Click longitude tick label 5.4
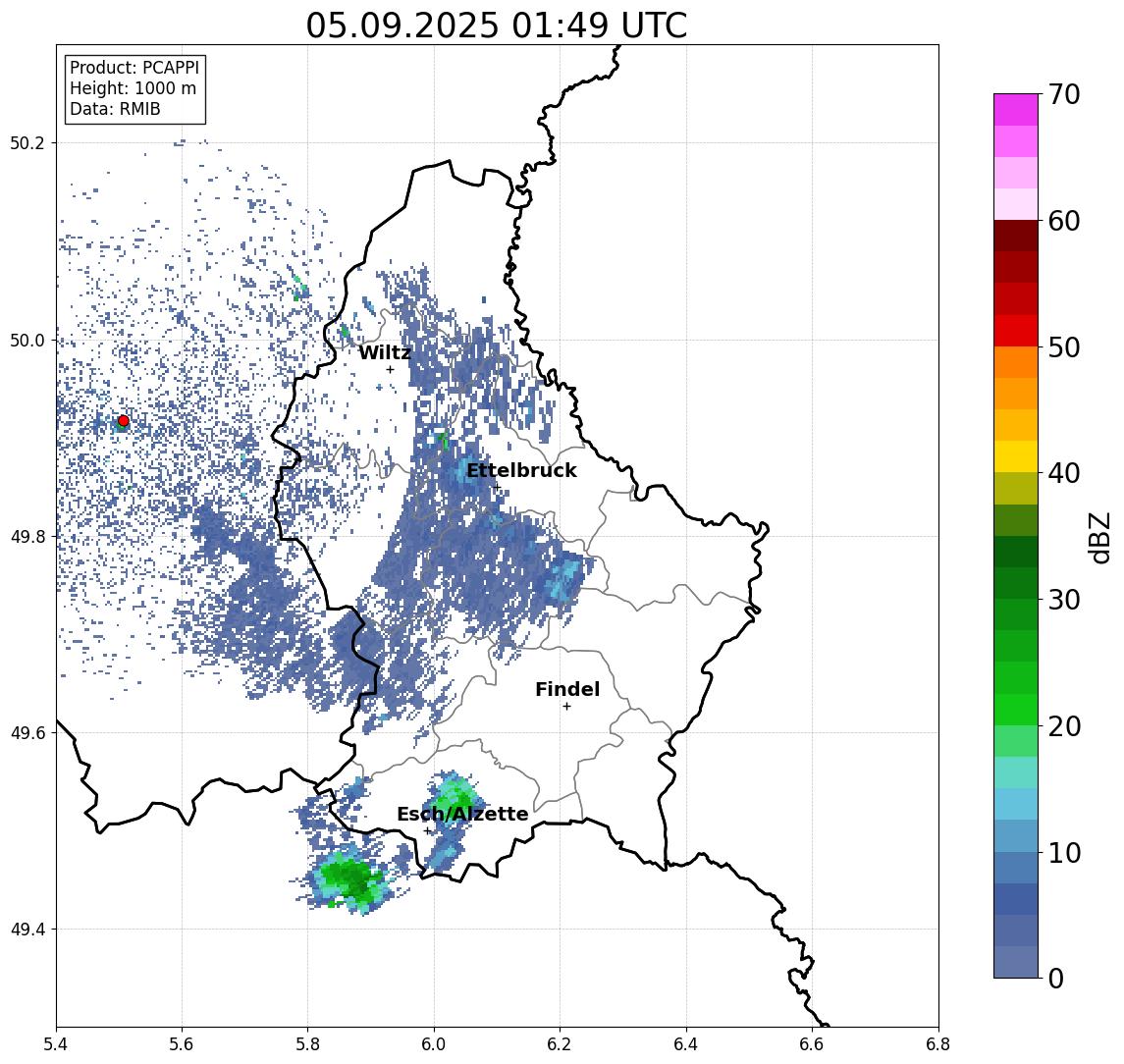The image size is (1124, 1064). [57, 1044]
